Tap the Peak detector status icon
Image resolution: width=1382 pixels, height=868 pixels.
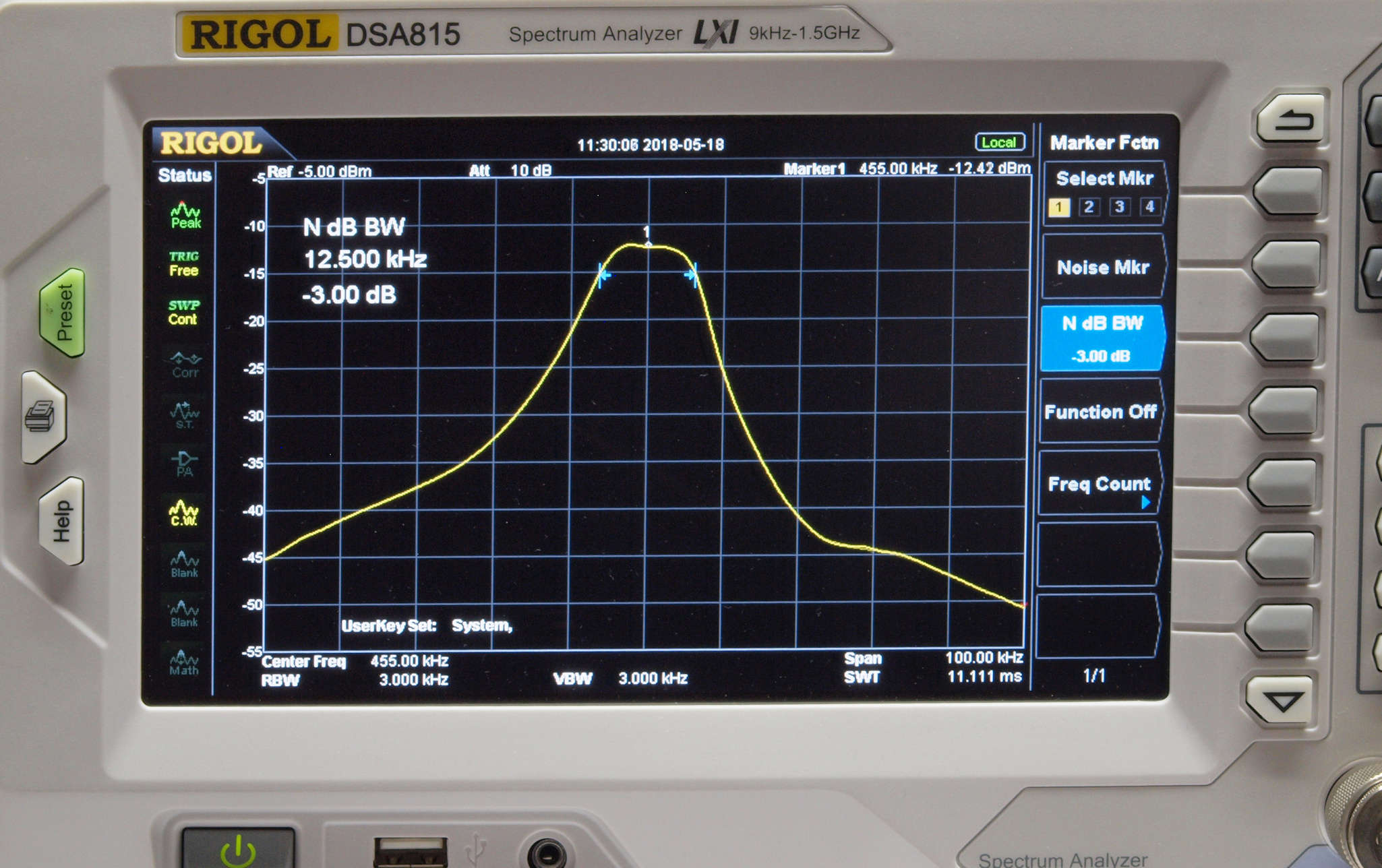pyautogui.click(x=185, y=216)
